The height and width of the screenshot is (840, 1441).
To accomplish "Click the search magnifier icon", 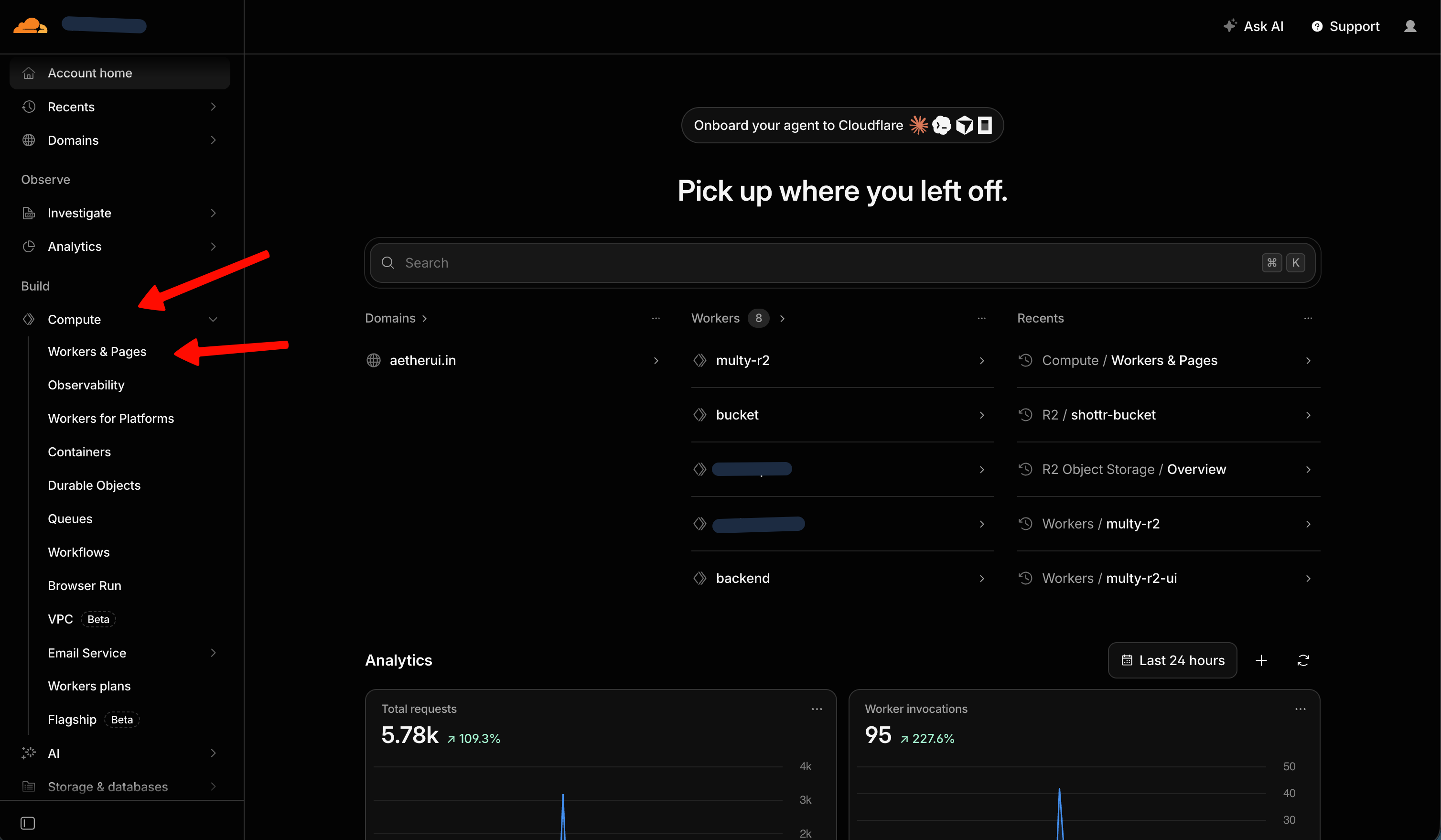I will point(387,262).
